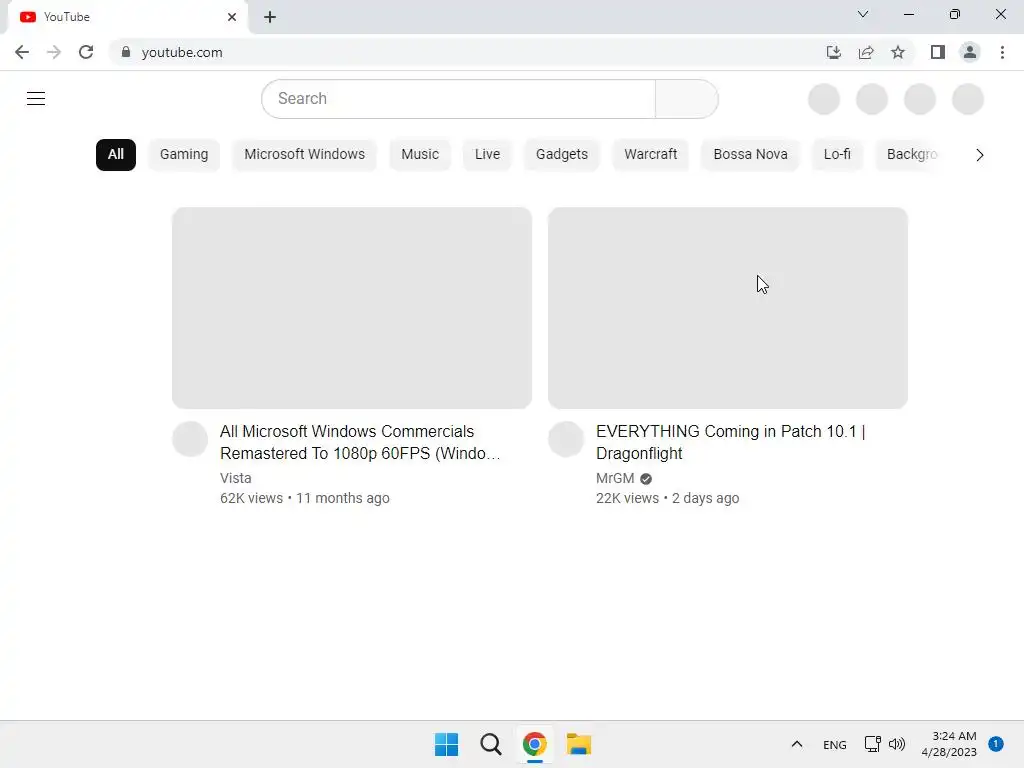Go back in browser history
Viewport: 1024px width, 768px height.
pyautogui.click(x=22, y=52)
